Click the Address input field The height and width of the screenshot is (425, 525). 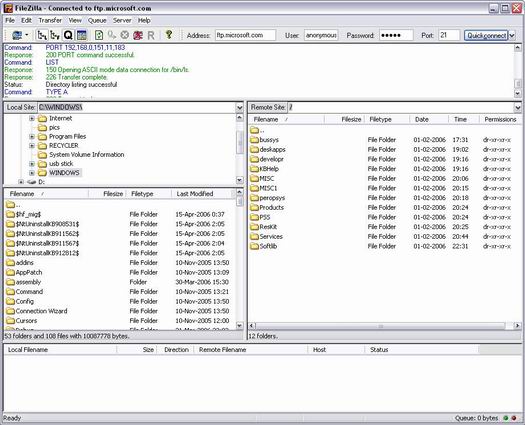[x=245, y=35]
